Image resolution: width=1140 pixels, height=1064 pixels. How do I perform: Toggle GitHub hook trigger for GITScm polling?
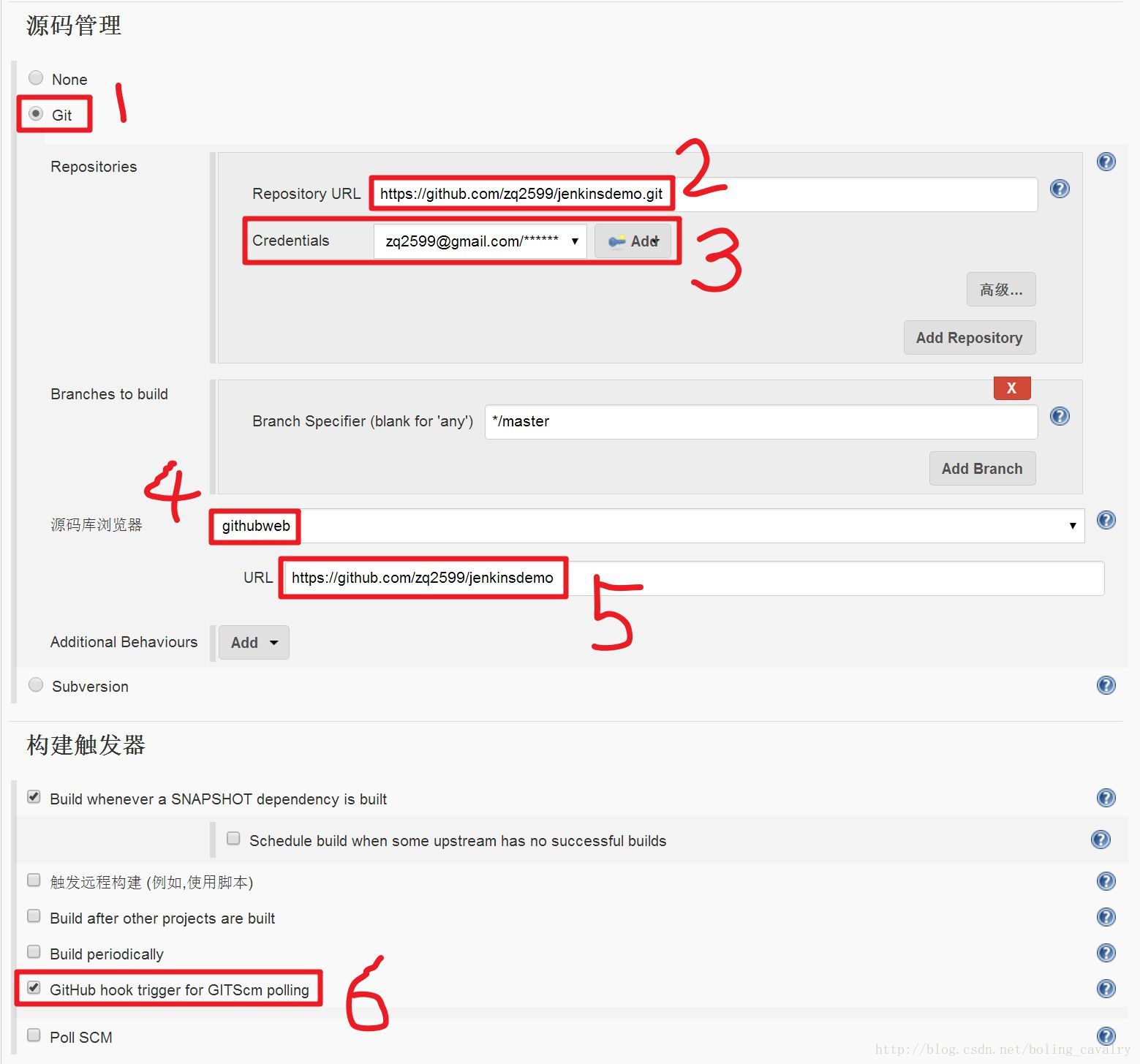34,988
